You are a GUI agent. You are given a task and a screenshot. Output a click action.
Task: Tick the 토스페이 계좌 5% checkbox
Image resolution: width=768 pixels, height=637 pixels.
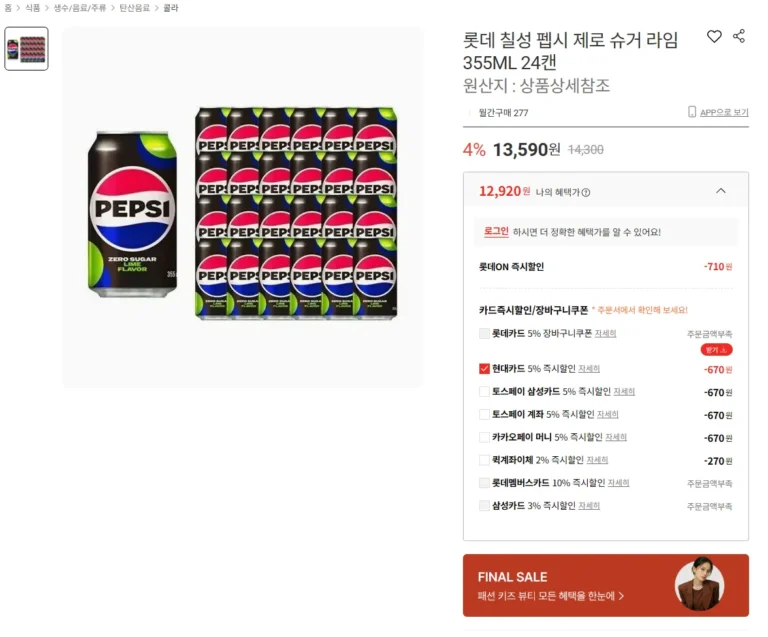(x=485, y=415)
